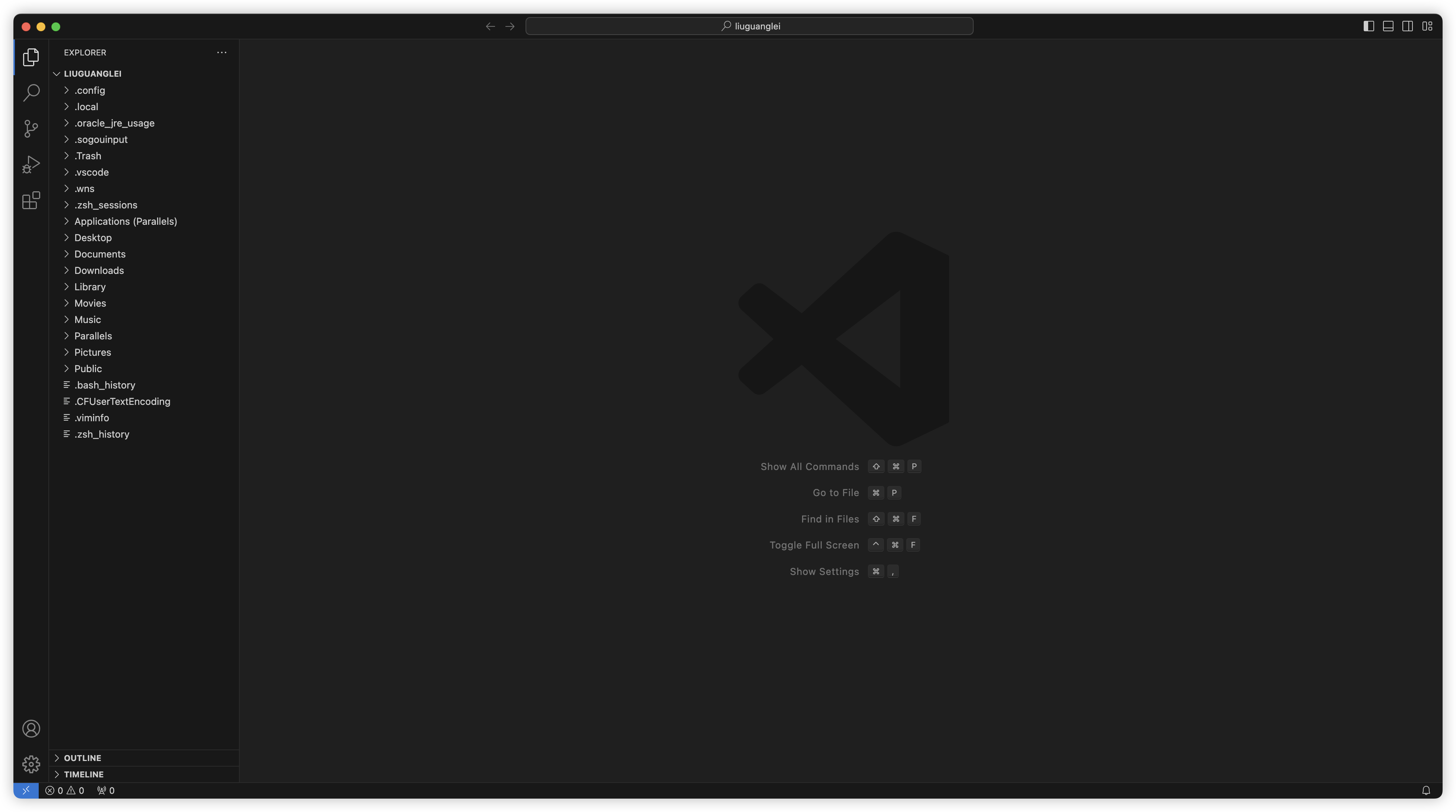The height and width of the screenshot is (812, 1456).
Task: Click the notifications bell in status bar
Action: point(1425,790)
